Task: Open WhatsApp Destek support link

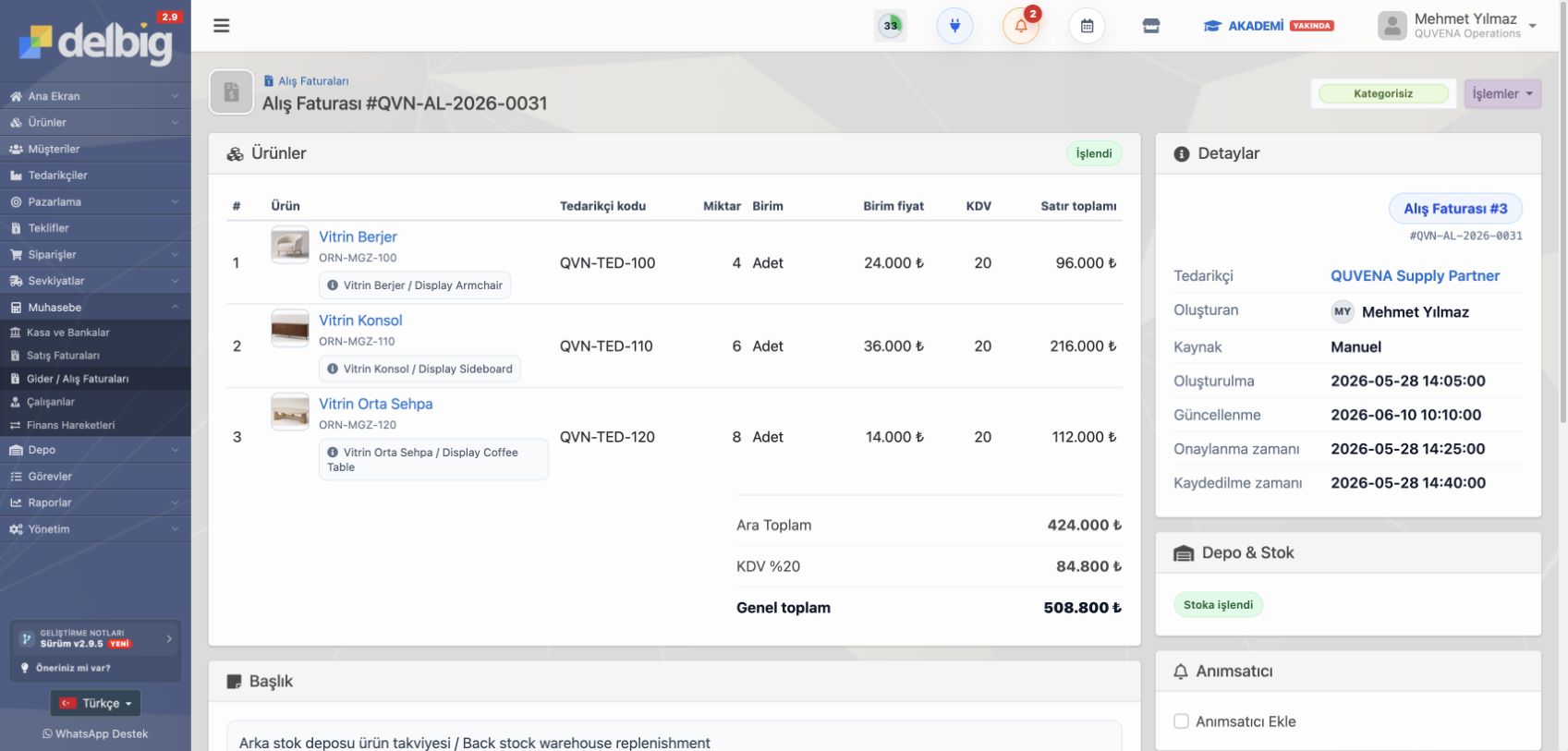Action: 95,733
